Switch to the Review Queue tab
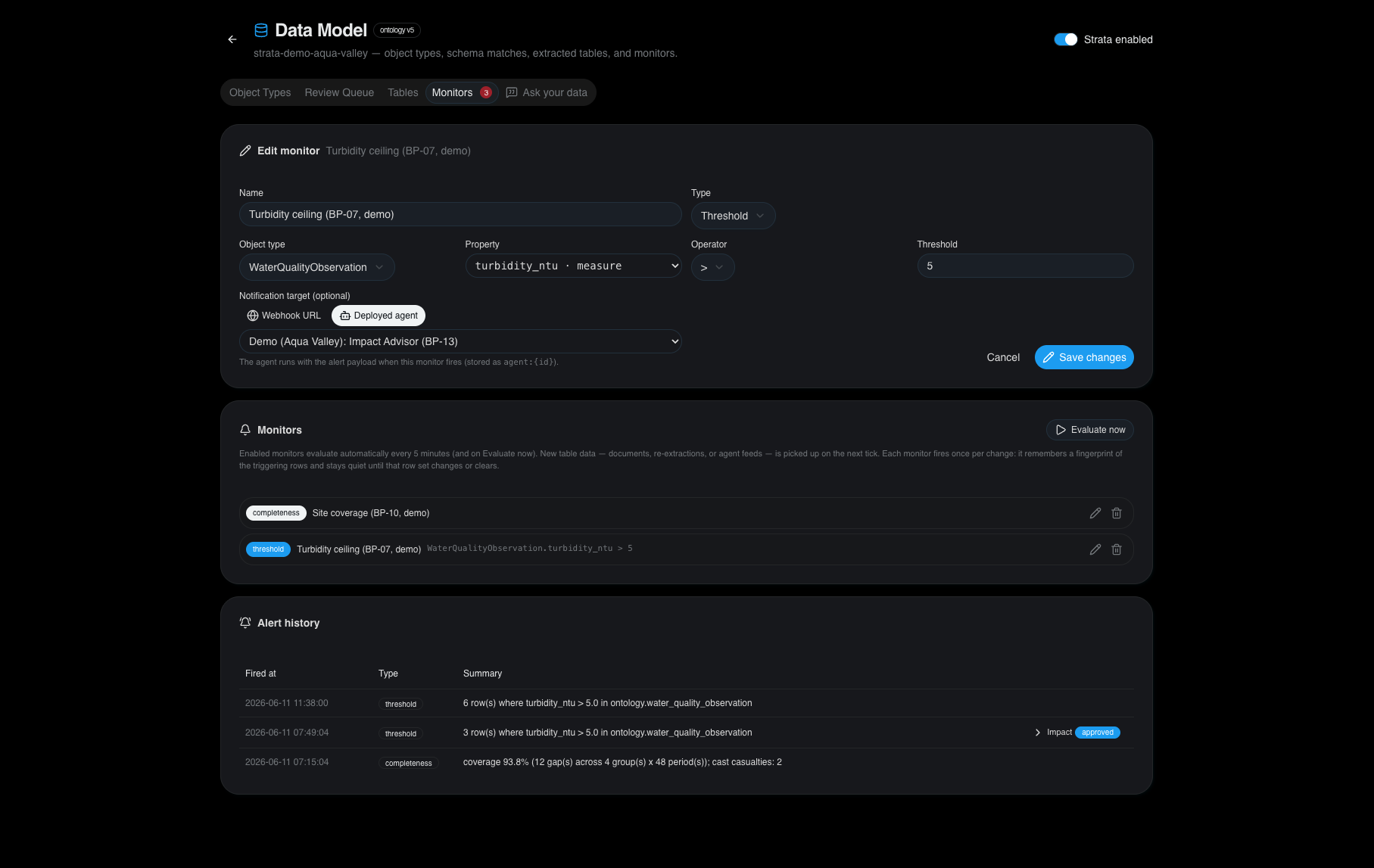This screenshot has height=868, width=1374. (x=339, y=92)
